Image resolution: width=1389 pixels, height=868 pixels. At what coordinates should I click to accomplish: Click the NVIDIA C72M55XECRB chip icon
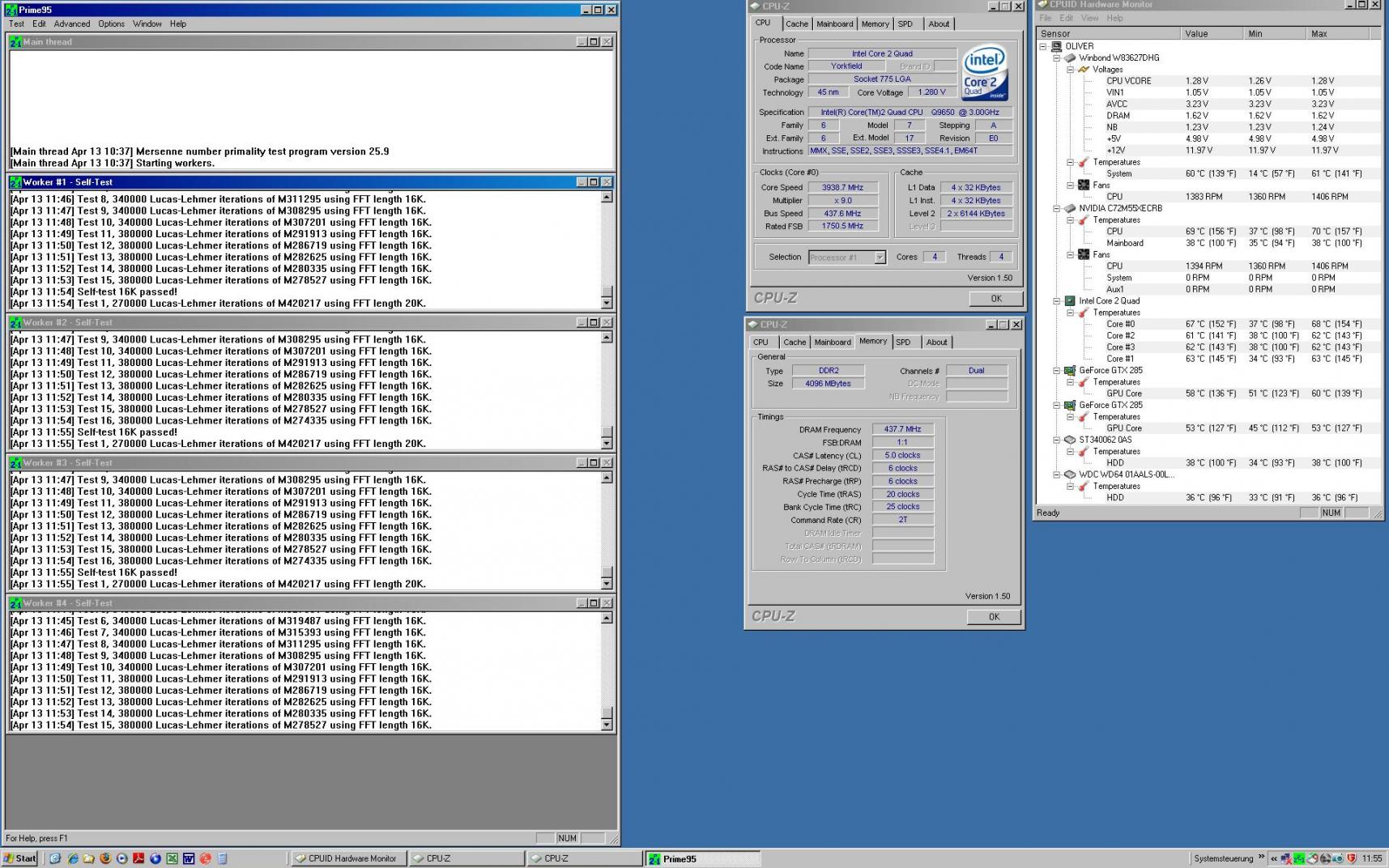[x=1070, y=208]
